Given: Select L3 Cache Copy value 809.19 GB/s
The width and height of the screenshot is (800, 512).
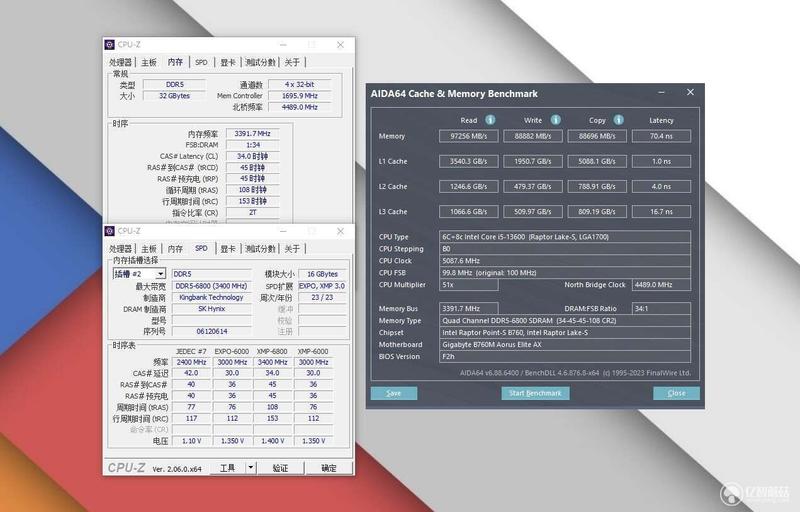Looking at the screenshot, I should [597, 212].
